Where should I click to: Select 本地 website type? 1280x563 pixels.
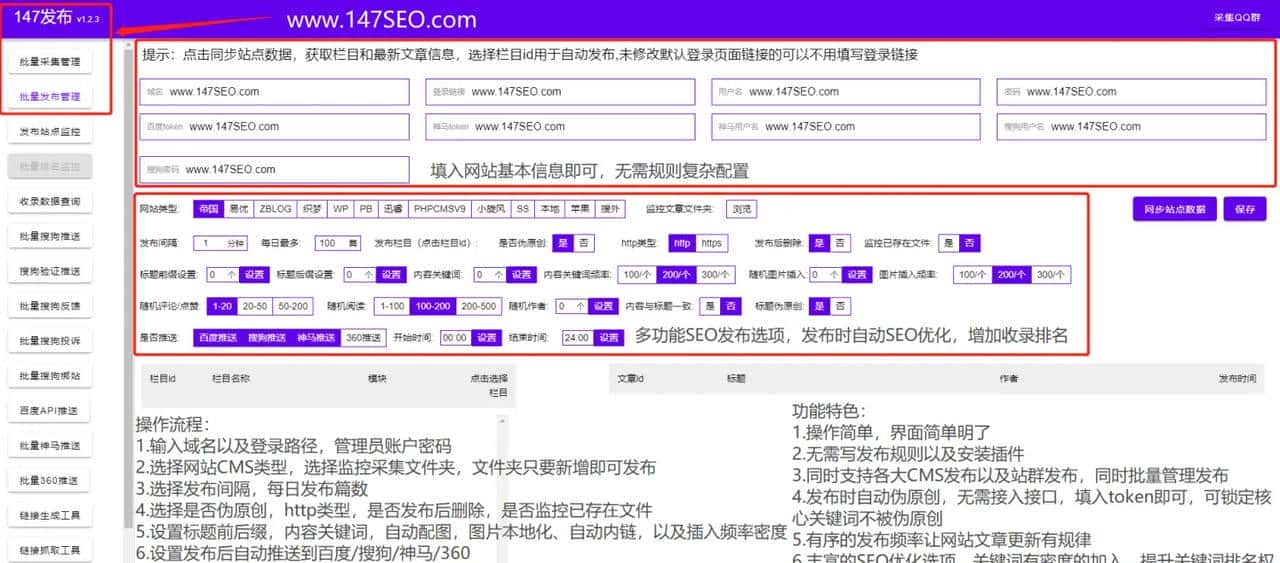coord(550,209)
